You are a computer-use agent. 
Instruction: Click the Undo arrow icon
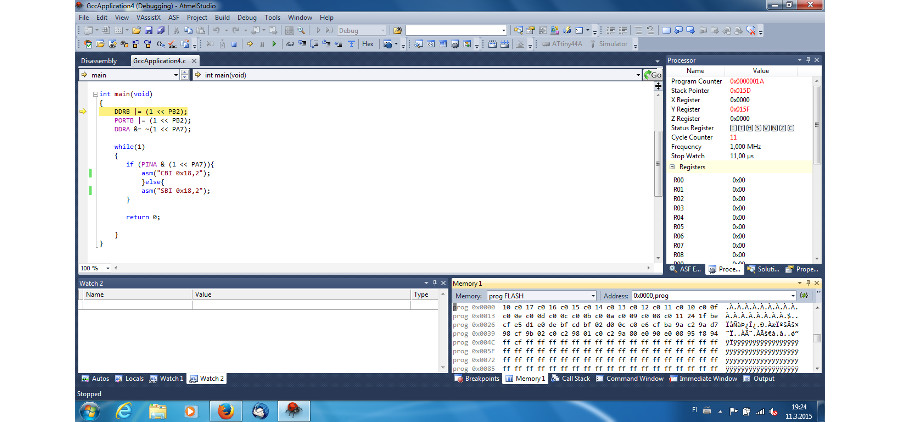(216, 30)
